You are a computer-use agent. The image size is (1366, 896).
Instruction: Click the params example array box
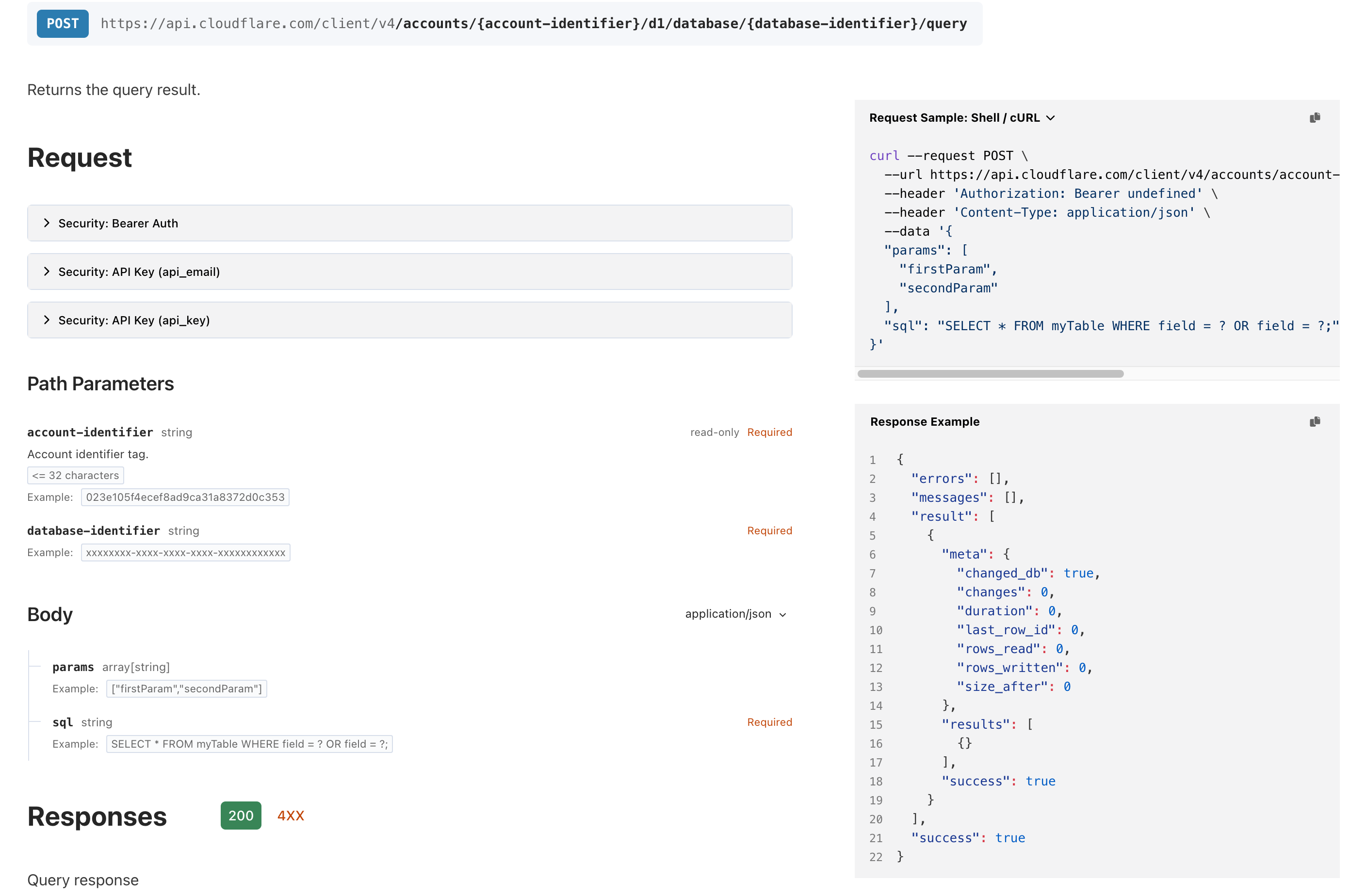[x=187, y=688]
